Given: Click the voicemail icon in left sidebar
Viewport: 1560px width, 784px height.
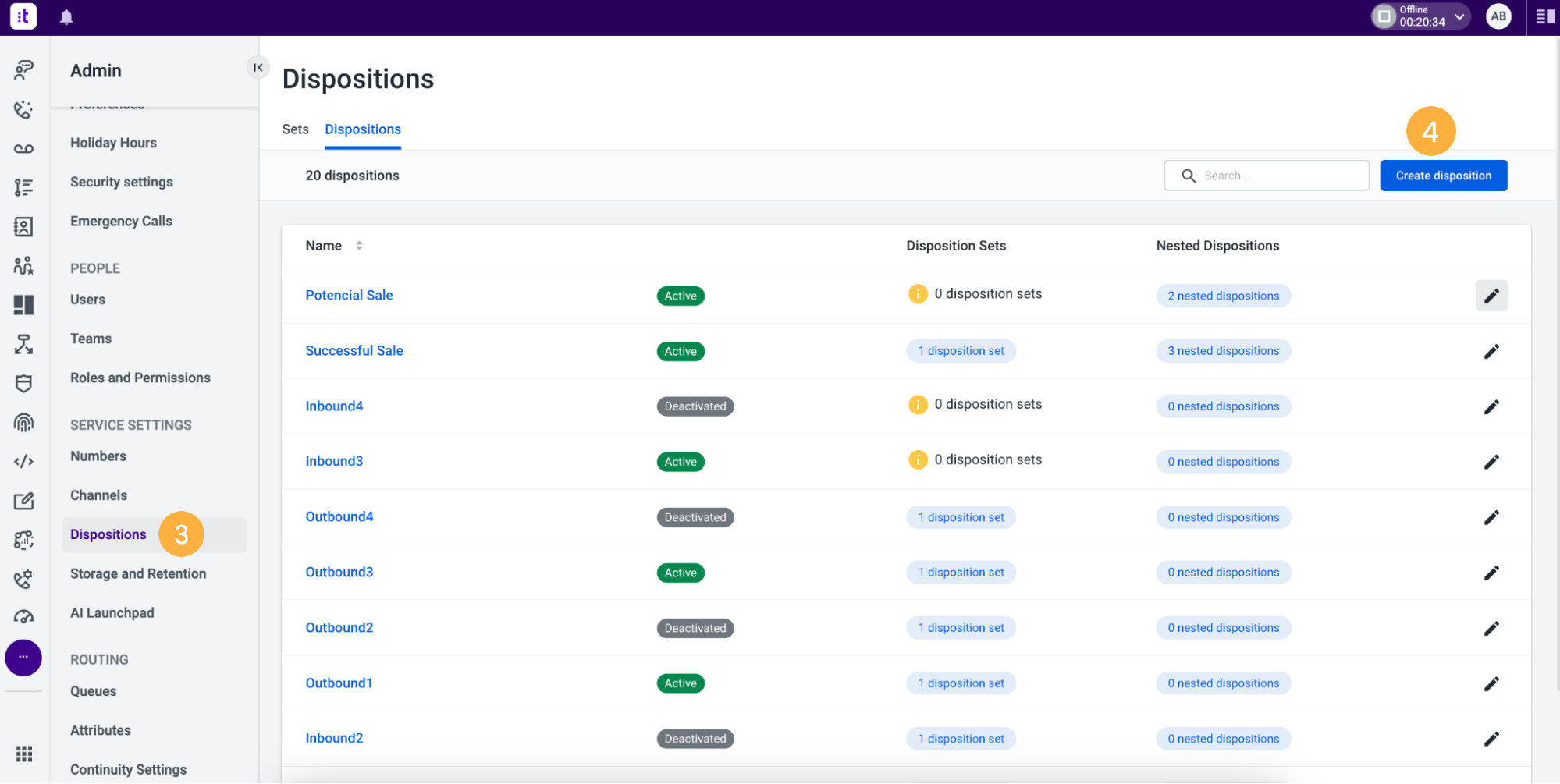Looking at the screenshot, I should [23, 148].
